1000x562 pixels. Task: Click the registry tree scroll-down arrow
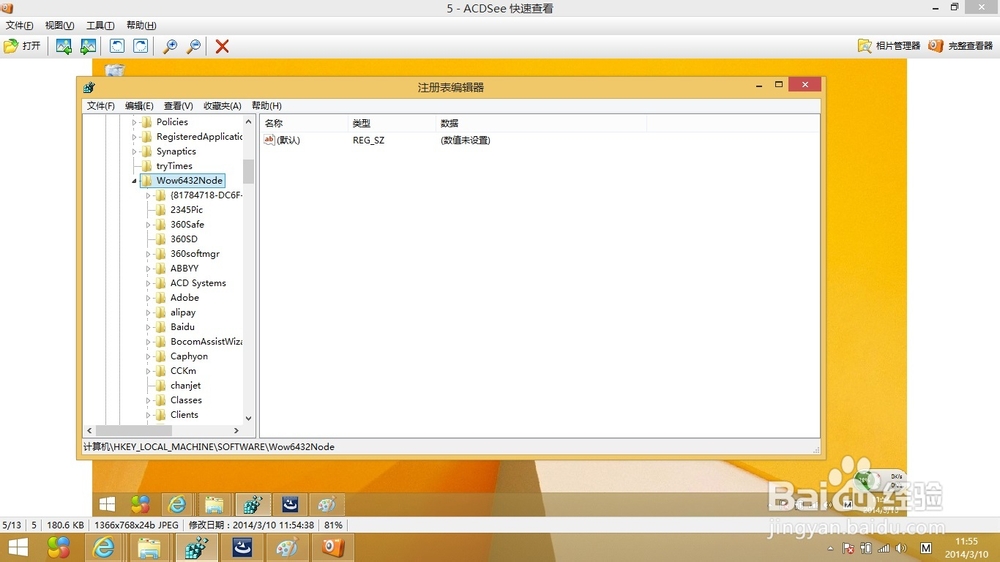pyautogui.click(x=248, y=418)
